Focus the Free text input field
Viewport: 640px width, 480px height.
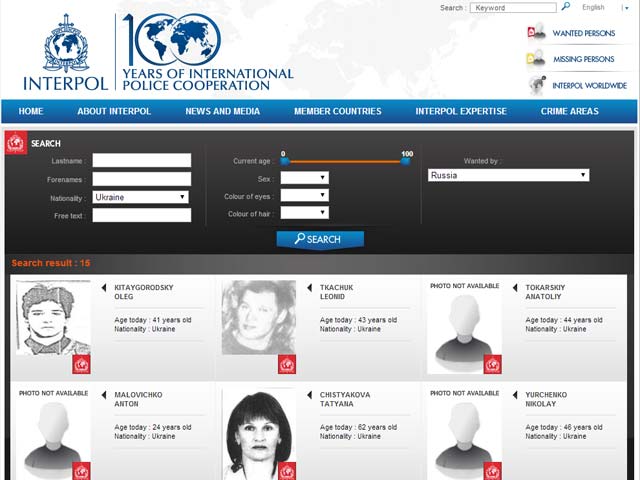[142, 215]
